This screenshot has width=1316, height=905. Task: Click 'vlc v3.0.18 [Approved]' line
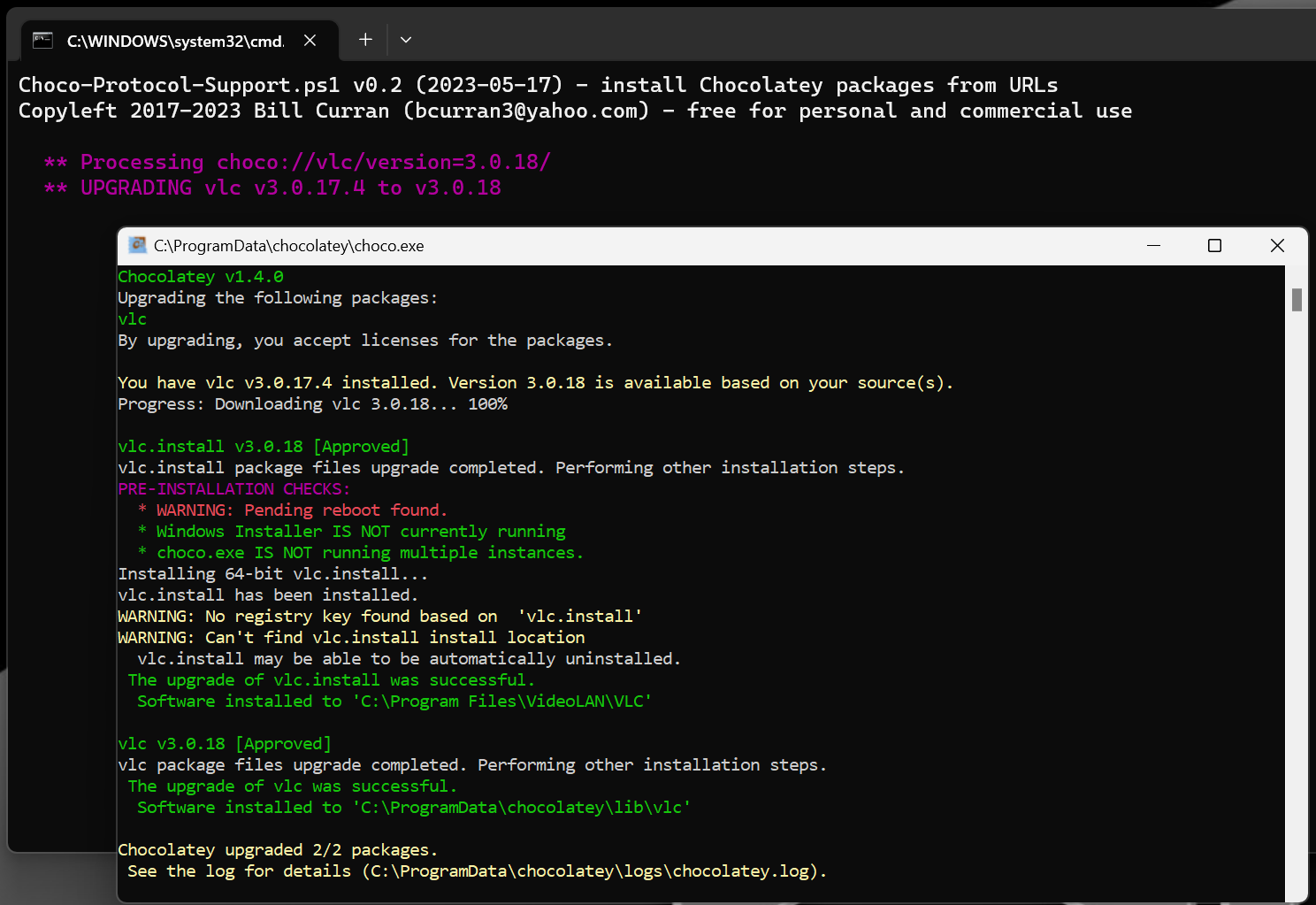[225, 744]
